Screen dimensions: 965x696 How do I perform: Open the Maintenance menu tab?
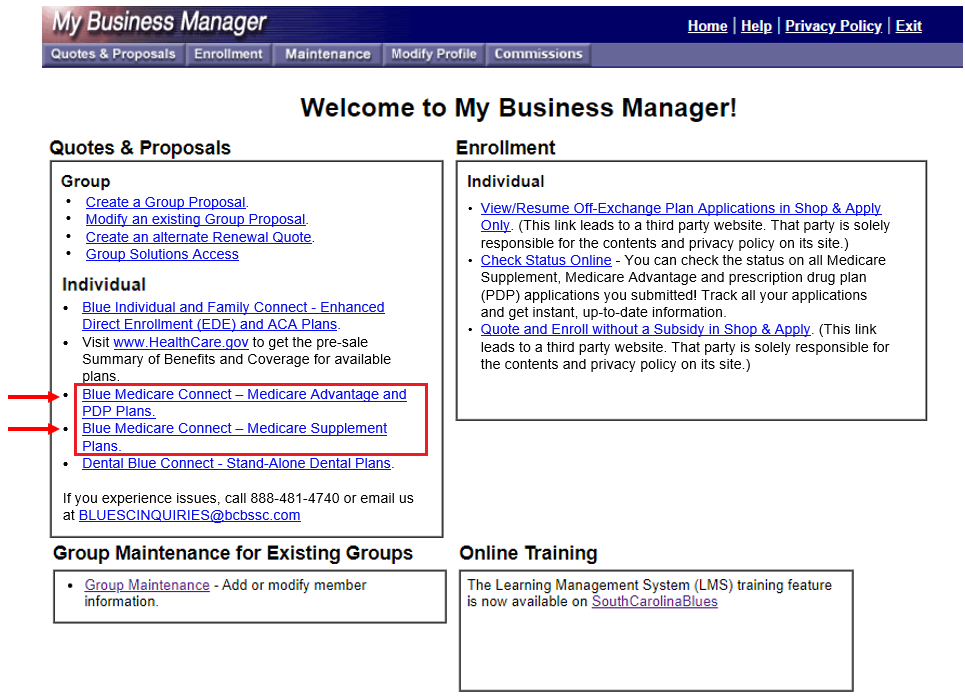[326, 55]
